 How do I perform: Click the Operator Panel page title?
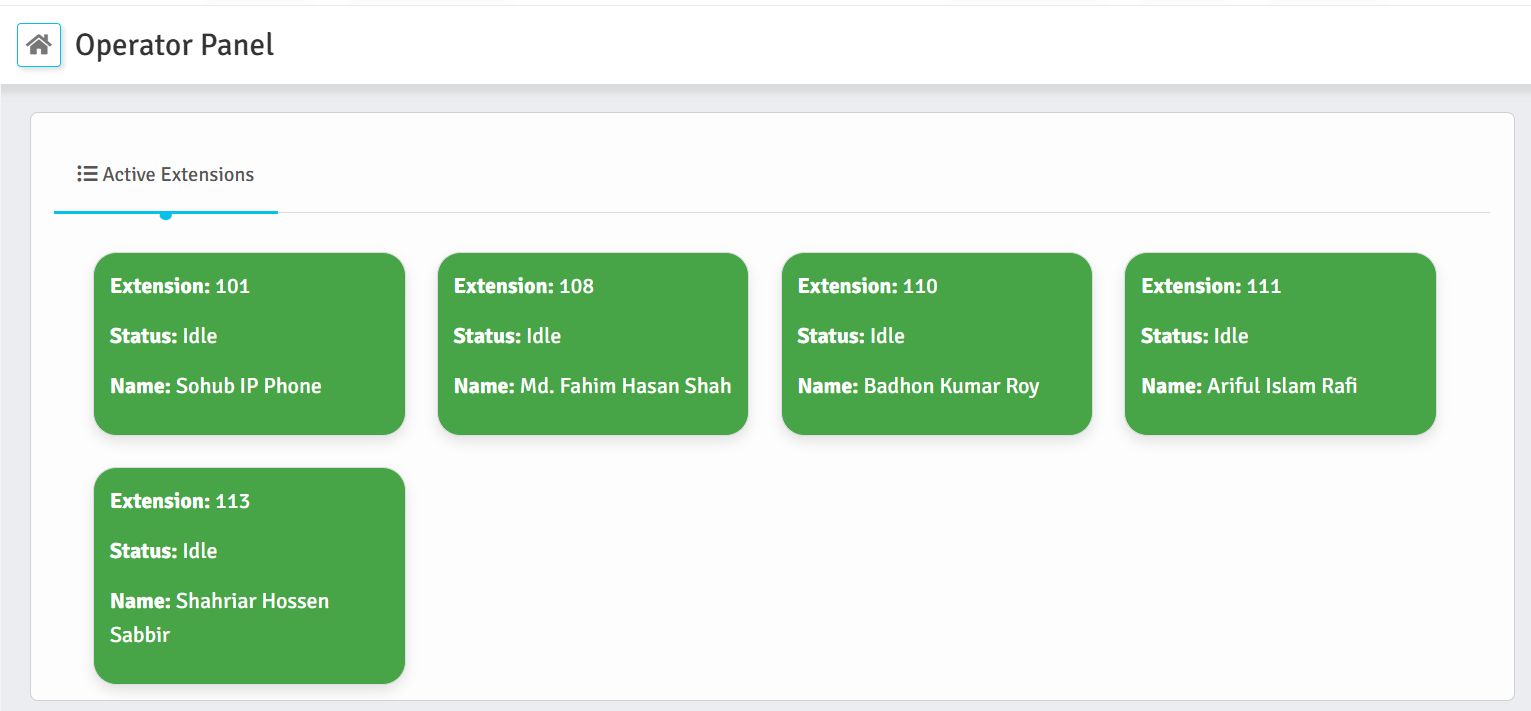pos(174,45)
